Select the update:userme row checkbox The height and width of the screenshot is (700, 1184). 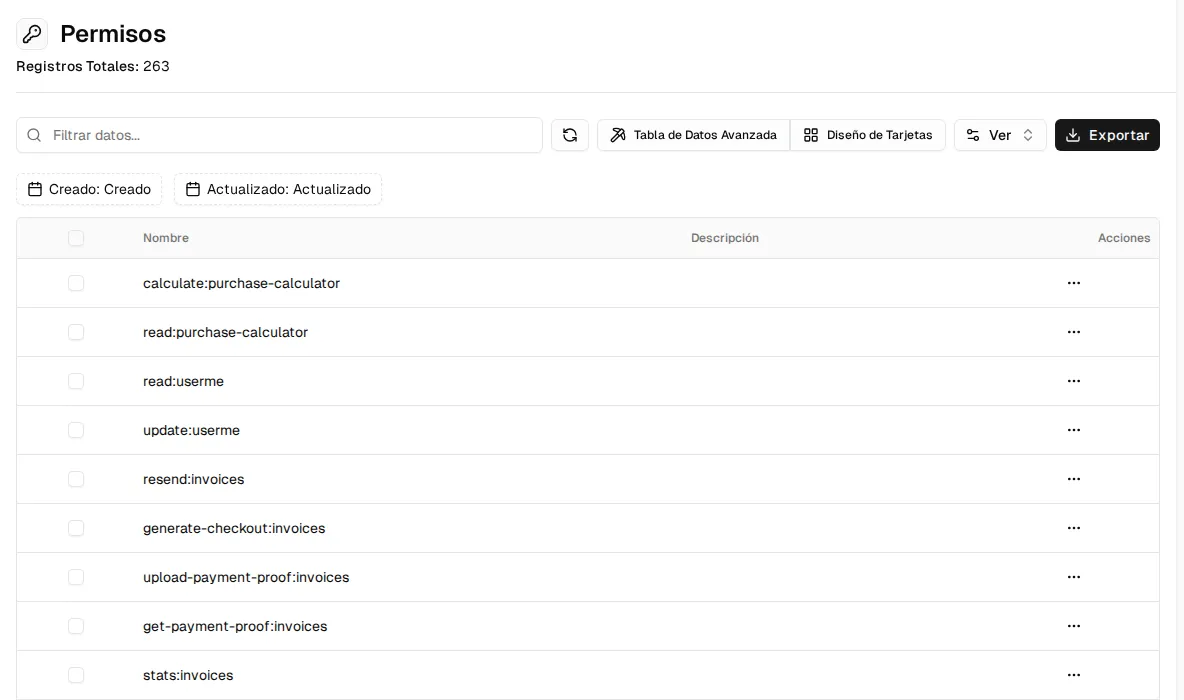(x=76, y=430)
